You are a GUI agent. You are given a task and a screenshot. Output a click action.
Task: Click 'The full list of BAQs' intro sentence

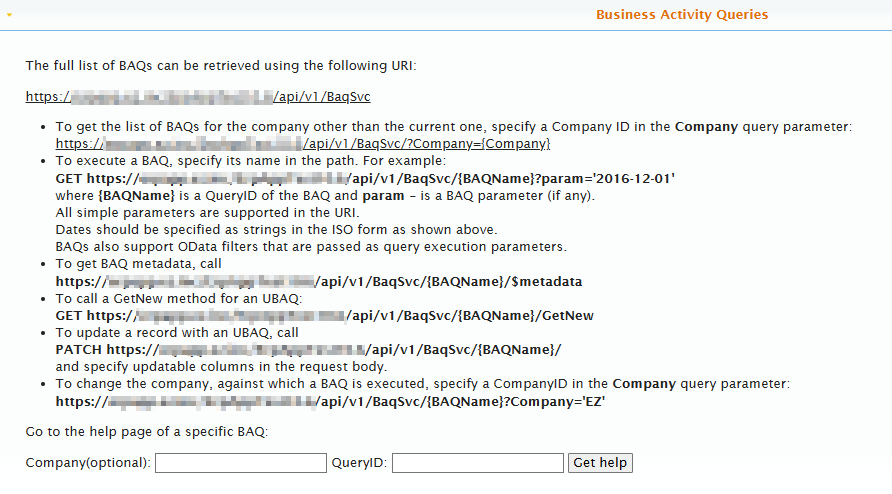[221, 66]
